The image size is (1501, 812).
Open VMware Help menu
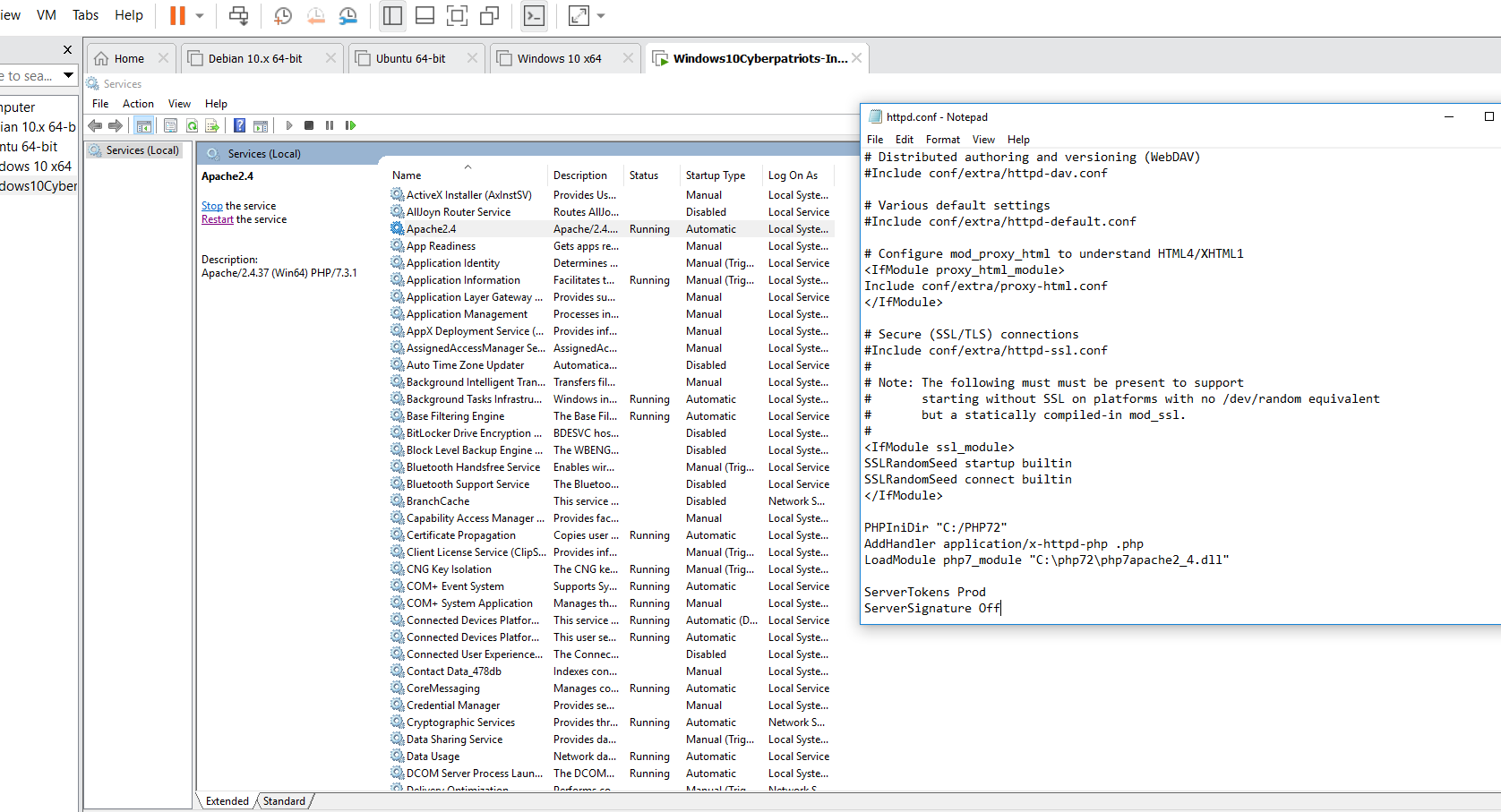click(x=129, y=15)
